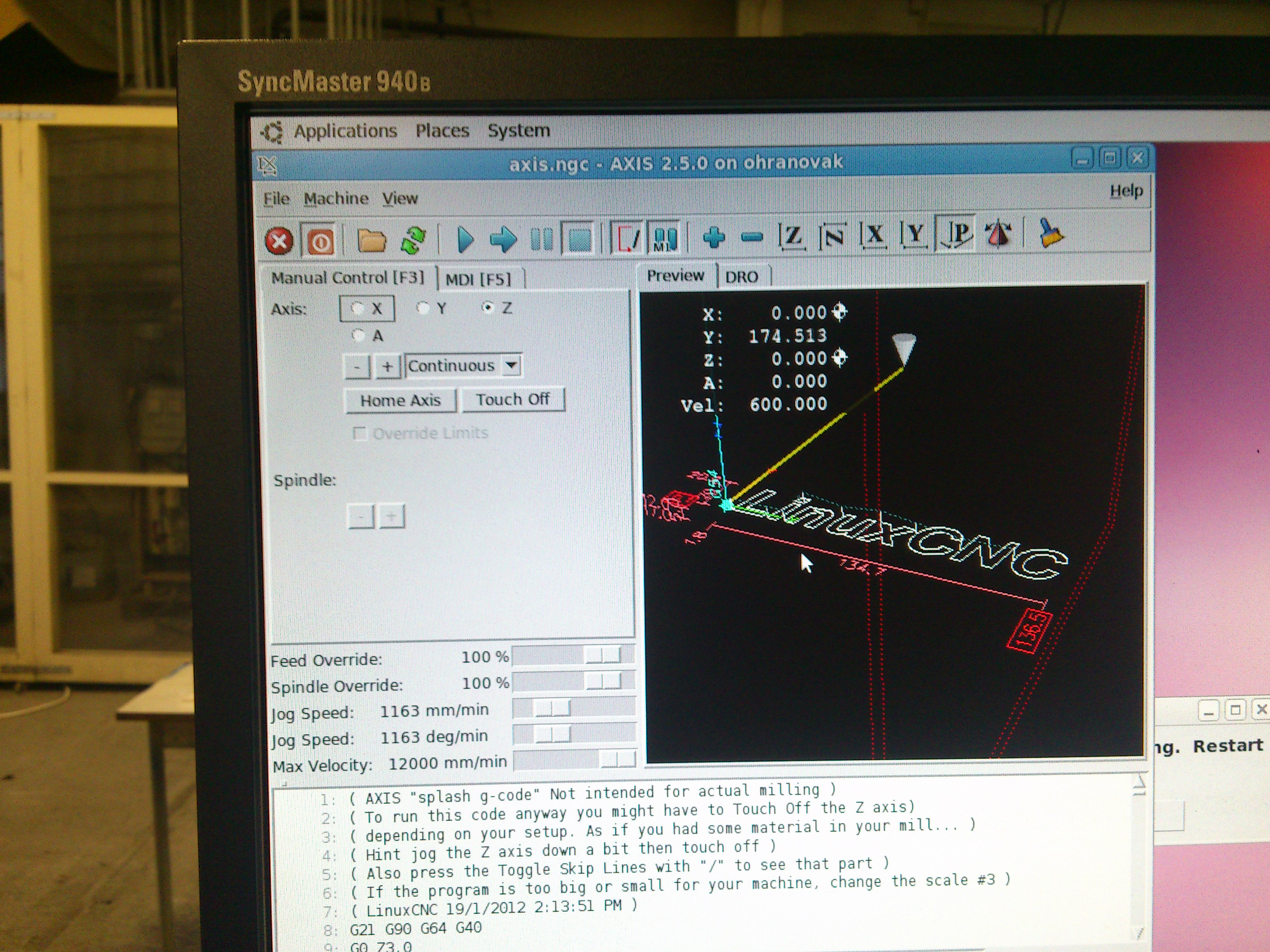Tick the Override Limits checkbox
Image resolution: width=1270 pixels, height=952 pixels.
(x=360, y=433)
